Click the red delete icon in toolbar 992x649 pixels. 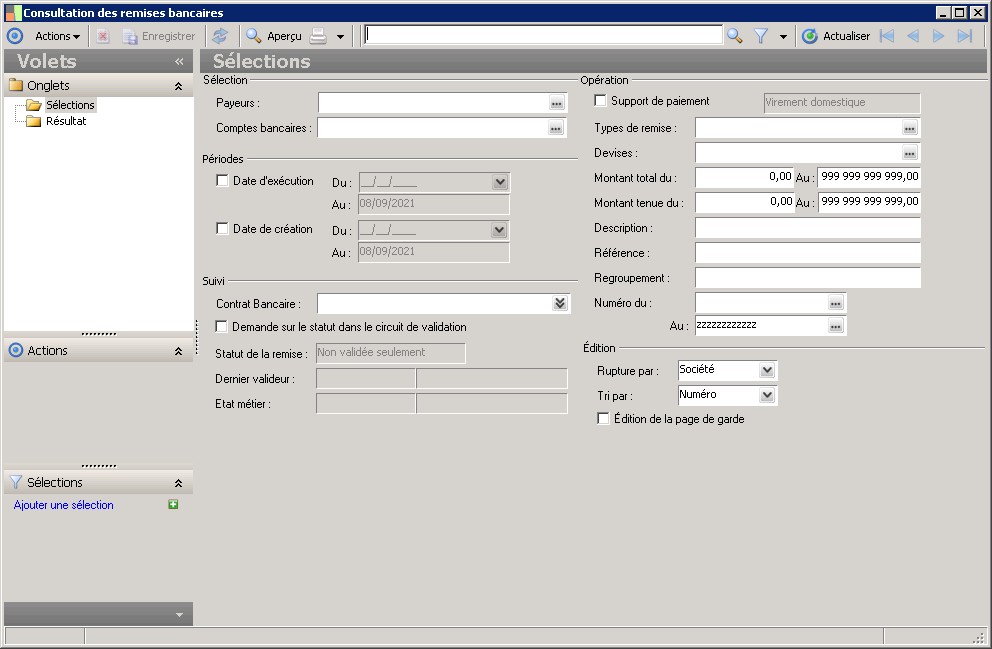(x=102, y=36)
